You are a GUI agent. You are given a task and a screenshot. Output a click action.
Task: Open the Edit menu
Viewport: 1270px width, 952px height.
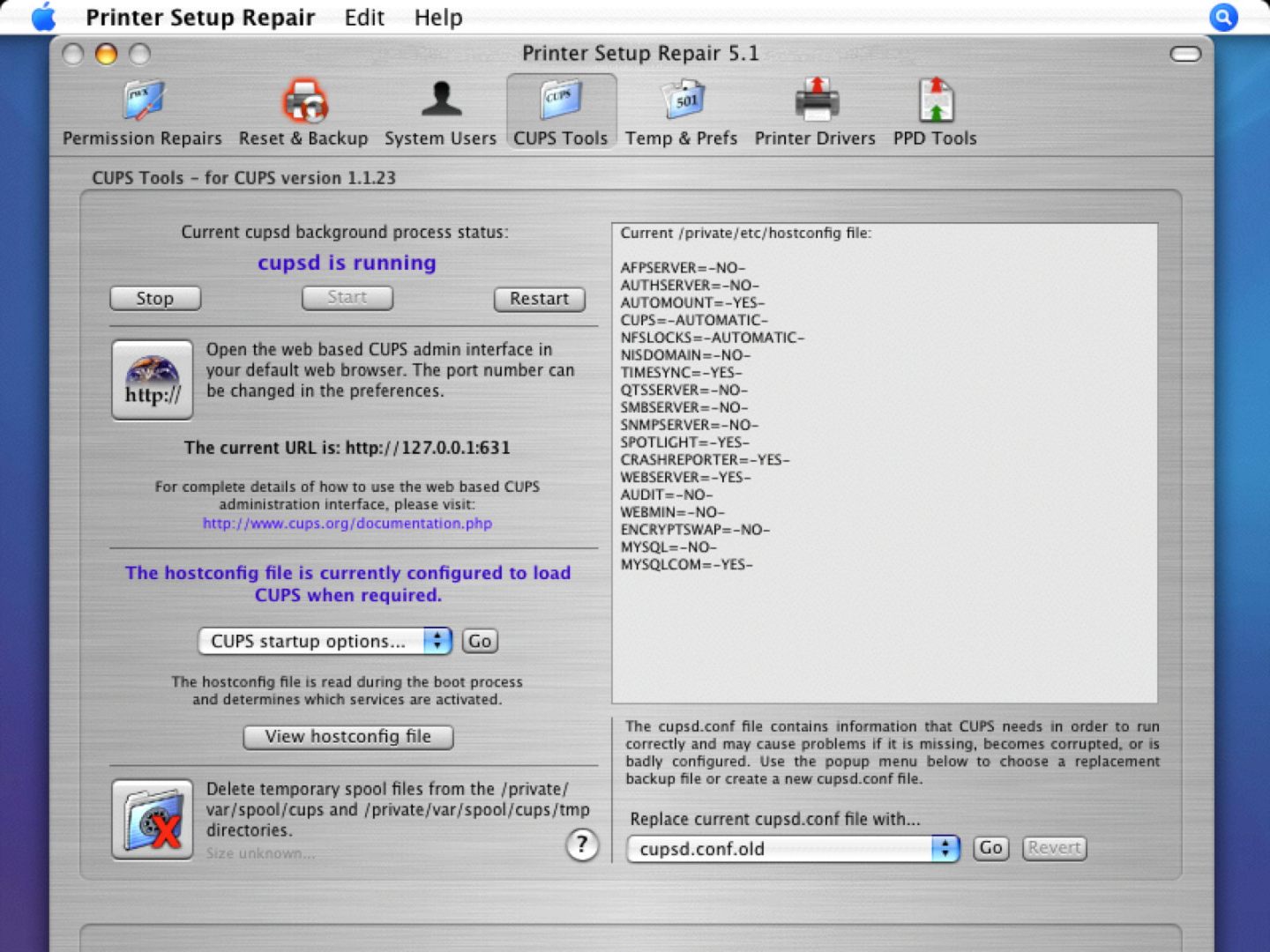pos(364,18)
